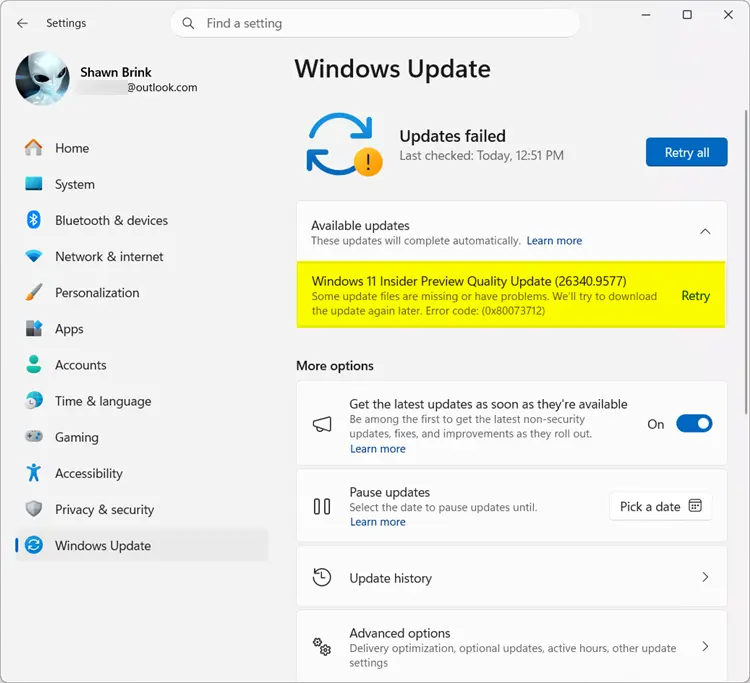The width and height of the screenshot is (750, 683).
Task: Open Gaming via its controller icon
Action: click(33, 437)
